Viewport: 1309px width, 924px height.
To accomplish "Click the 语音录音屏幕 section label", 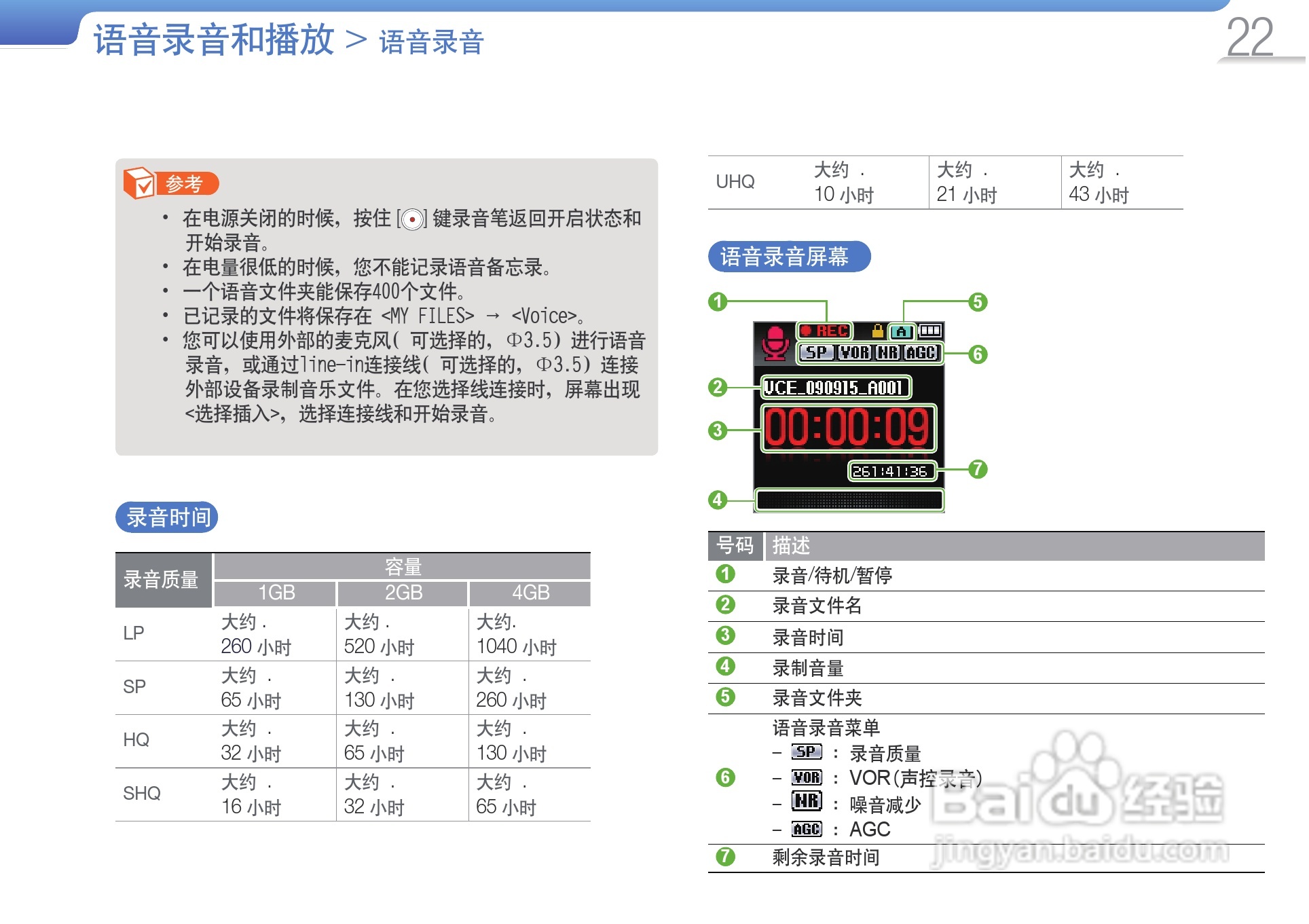I will 788,257.
